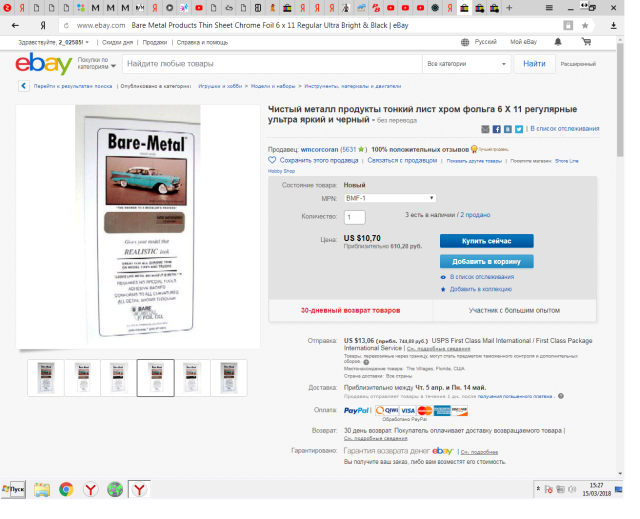Save this seller heart icon
Screen dimensions: 640x519
pos(272,160)
